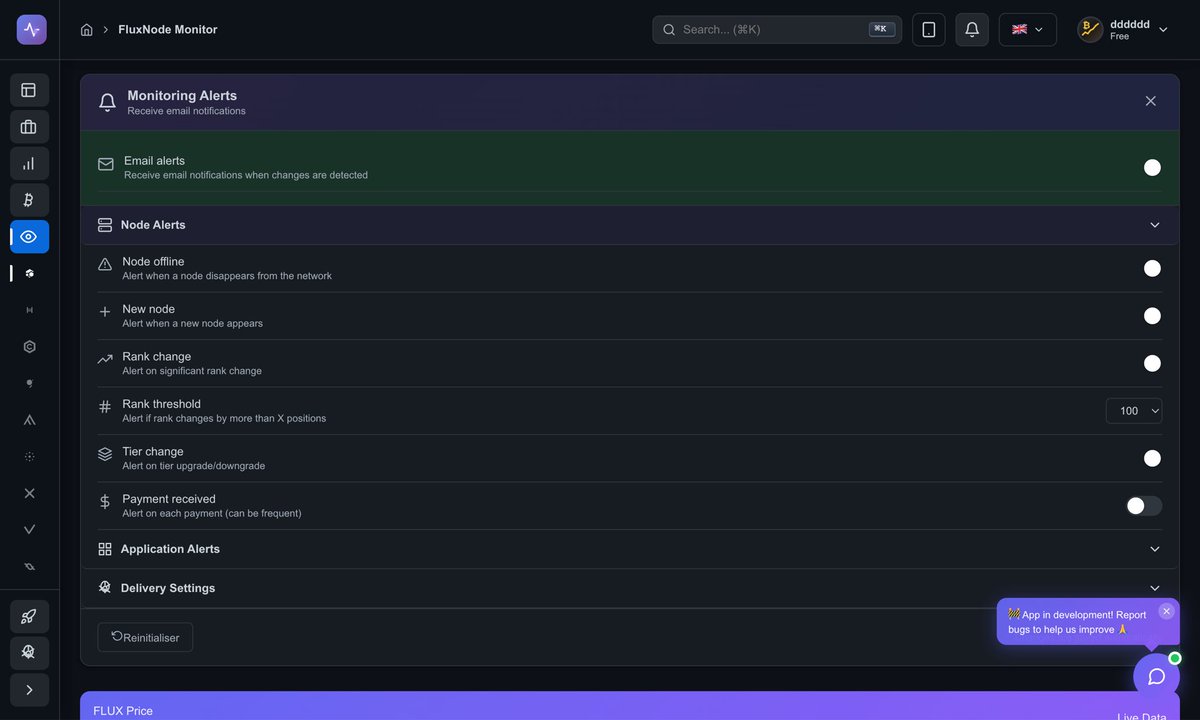
Task: Expand the Application Alerts section chevron
Action: coord(1155,549)
